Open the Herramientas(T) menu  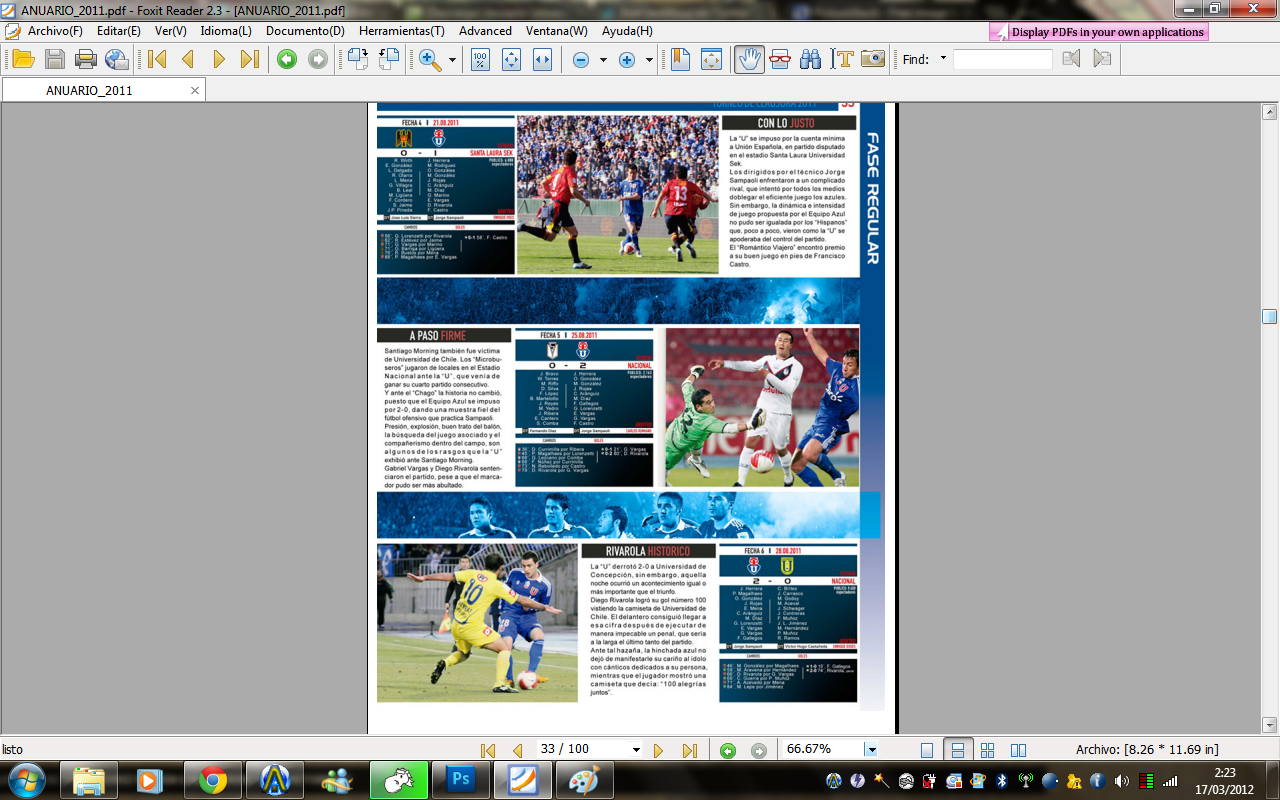click(x=402, y=31)
